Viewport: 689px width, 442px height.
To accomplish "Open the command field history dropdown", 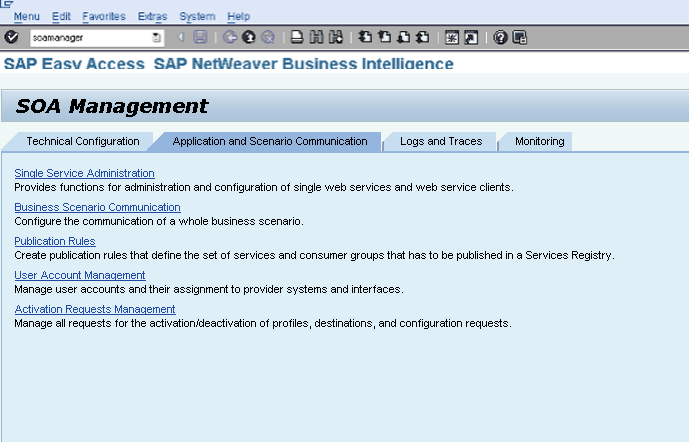I will [x=156, y=38].
